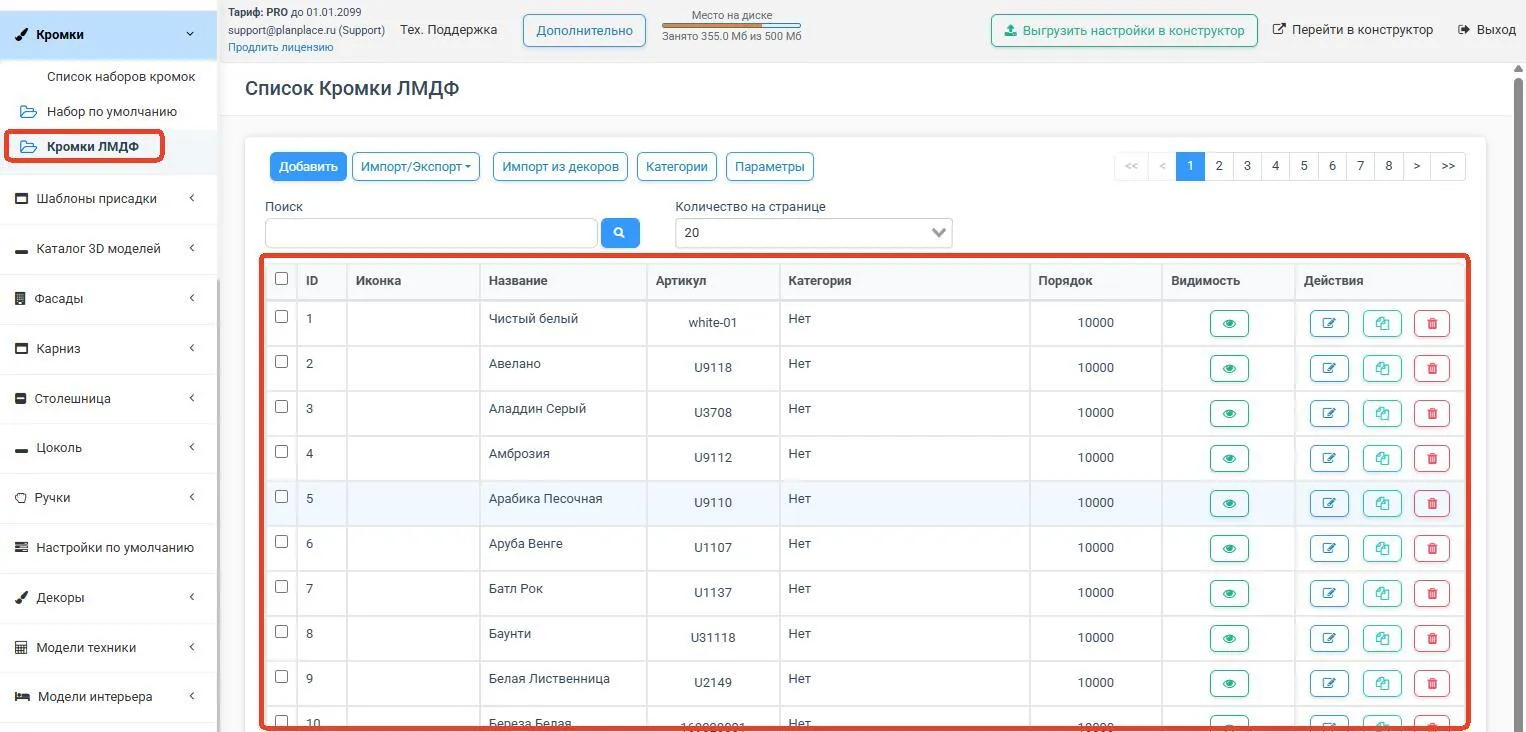Go to page 8
The width and height of the screenshot is (1526, 732).
coord(1389,167)
